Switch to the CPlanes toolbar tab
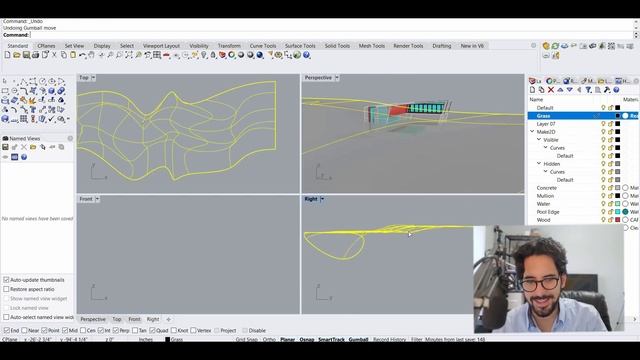Viewport: 640px width, 360px height. point(46,46)
